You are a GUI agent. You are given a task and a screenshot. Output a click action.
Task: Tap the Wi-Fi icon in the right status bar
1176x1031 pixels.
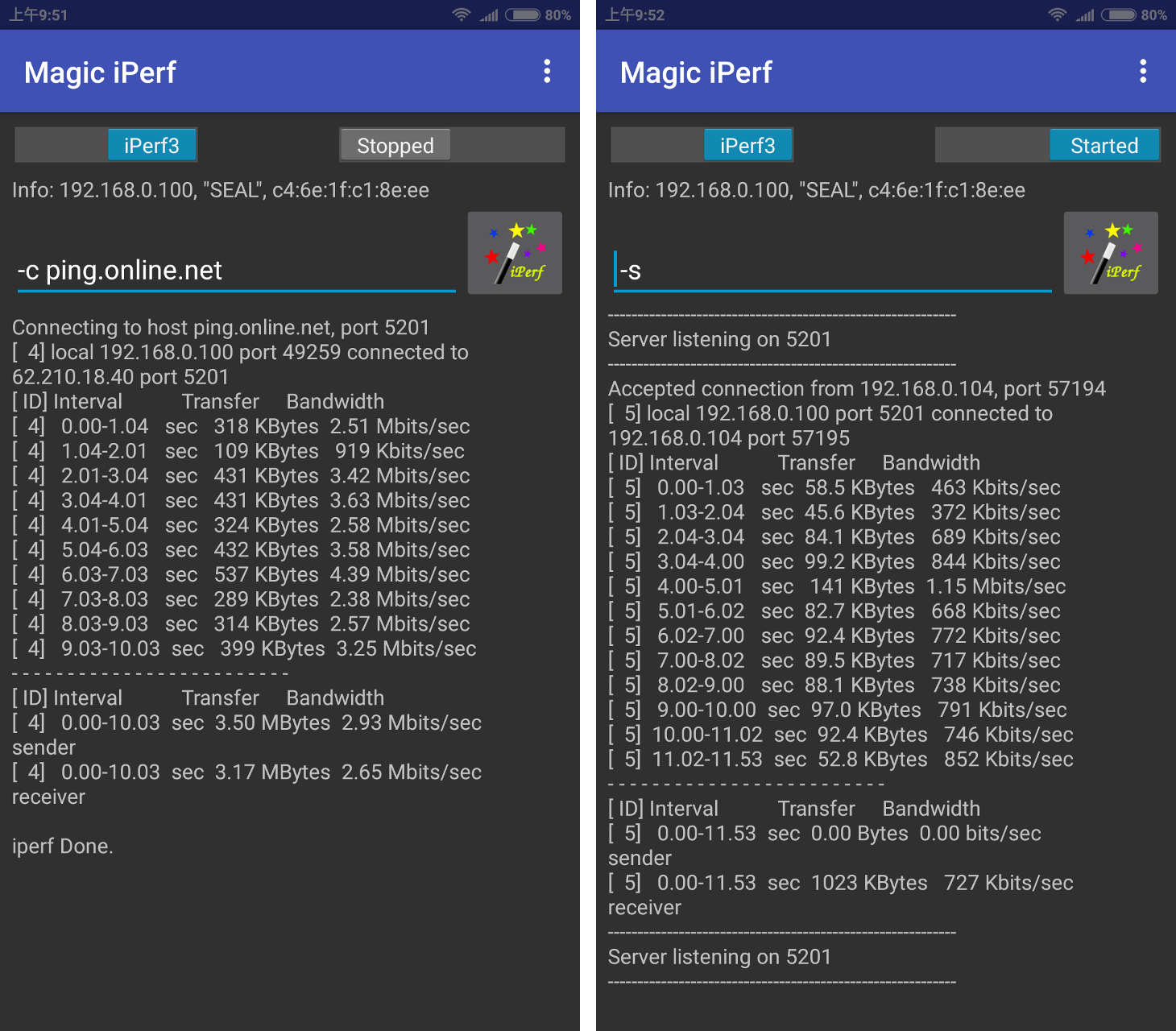click(x=1058, y=14)
